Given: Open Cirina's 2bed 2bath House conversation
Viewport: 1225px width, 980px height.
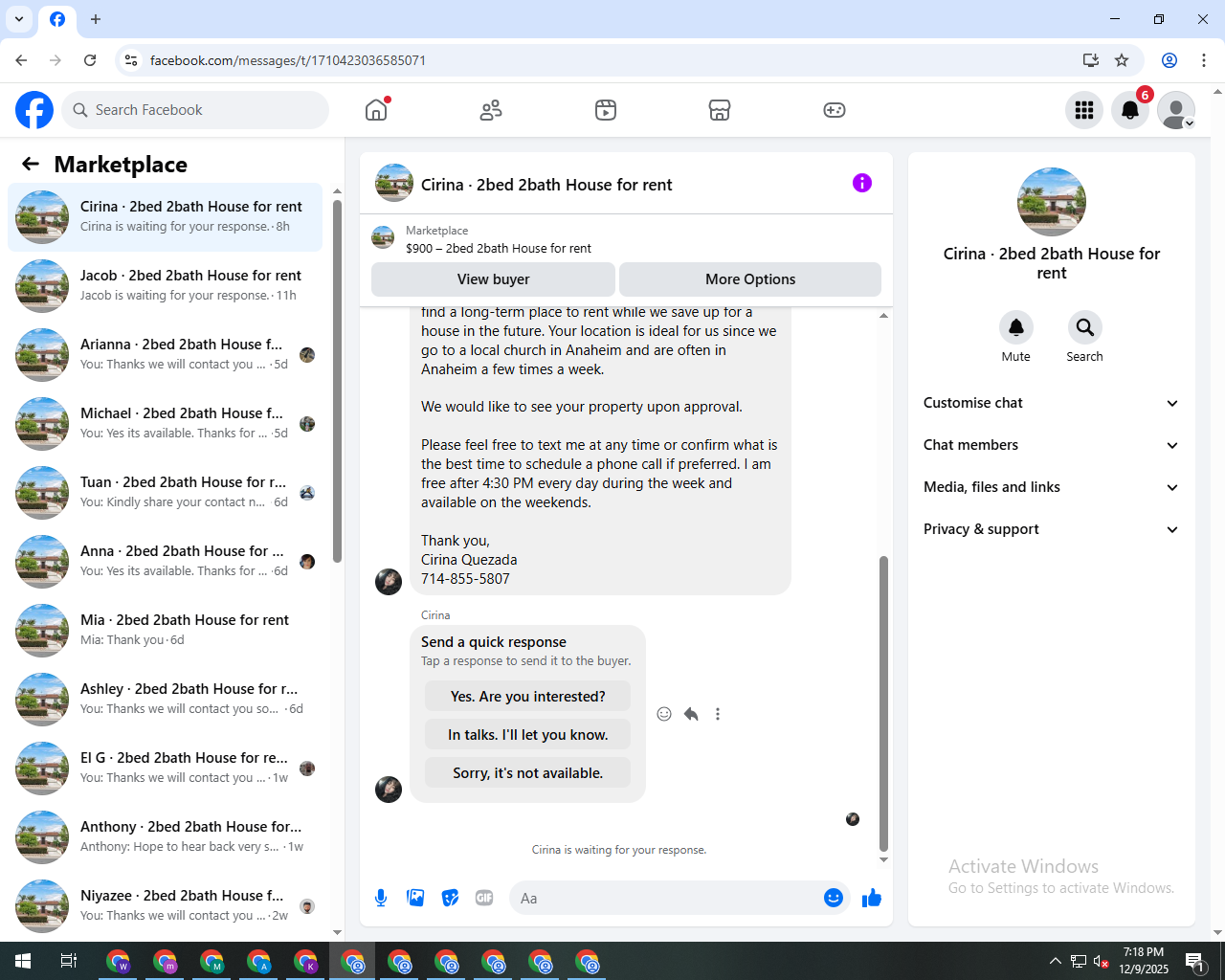Looking at the screenshot, I should [x=165, y=217].
